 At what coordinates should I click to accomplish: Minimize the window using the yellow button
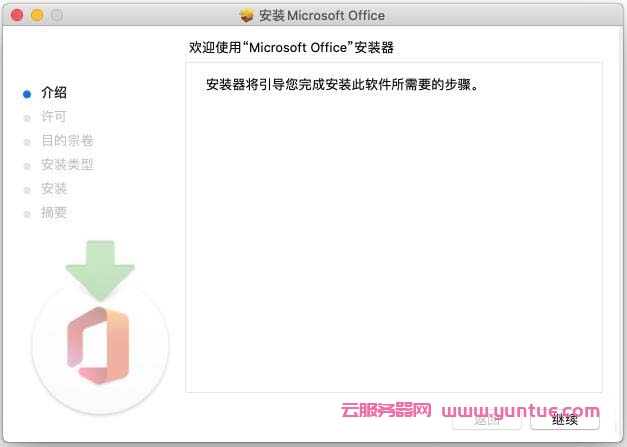37,16
